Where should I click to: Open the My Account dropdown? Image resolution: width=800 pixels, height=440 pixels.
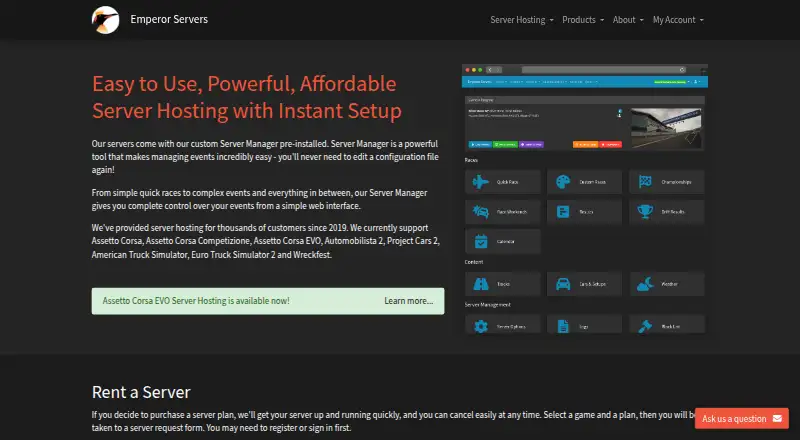[678, 20]
